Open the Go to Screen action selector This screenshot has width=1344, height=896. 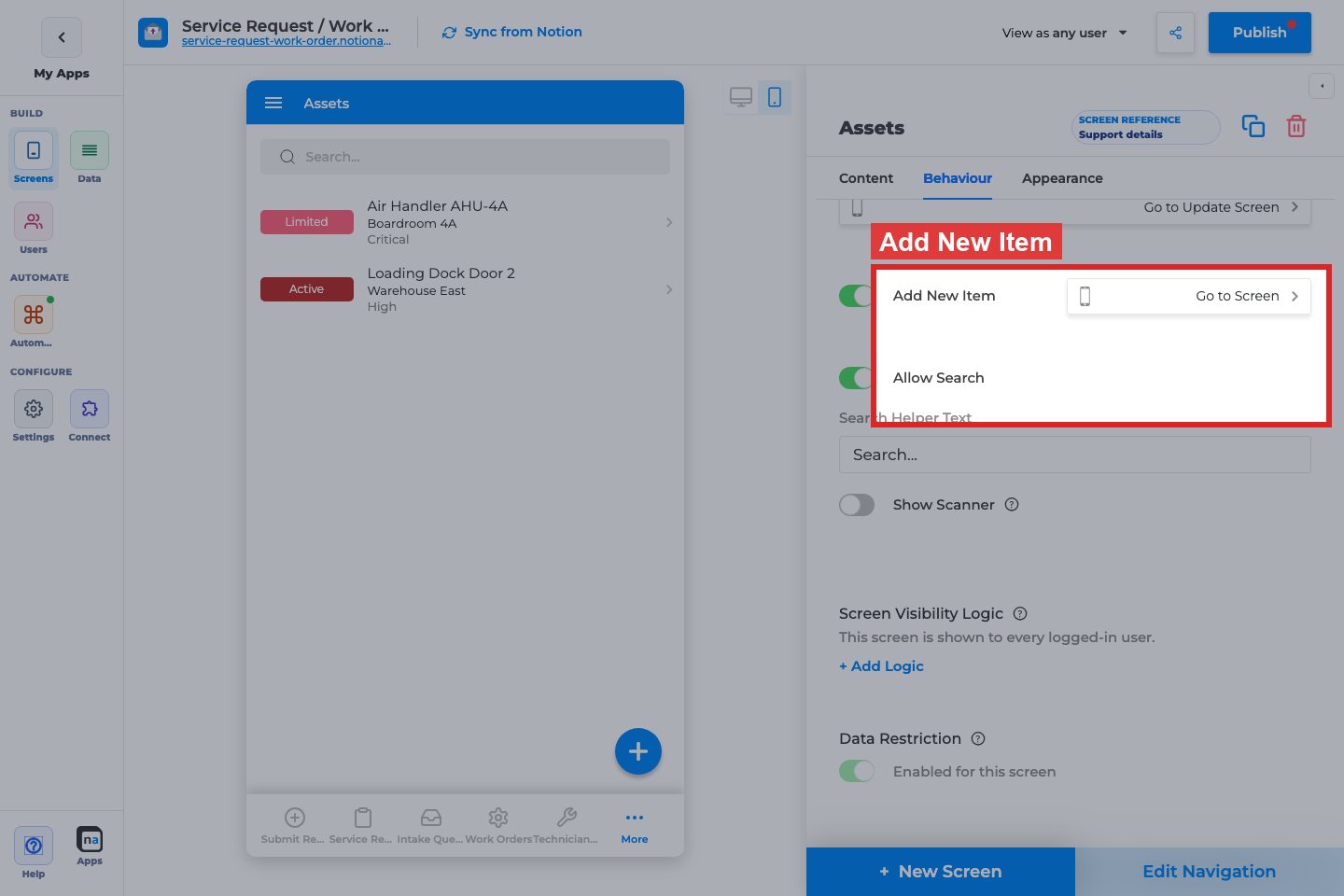coord(1189,296)
